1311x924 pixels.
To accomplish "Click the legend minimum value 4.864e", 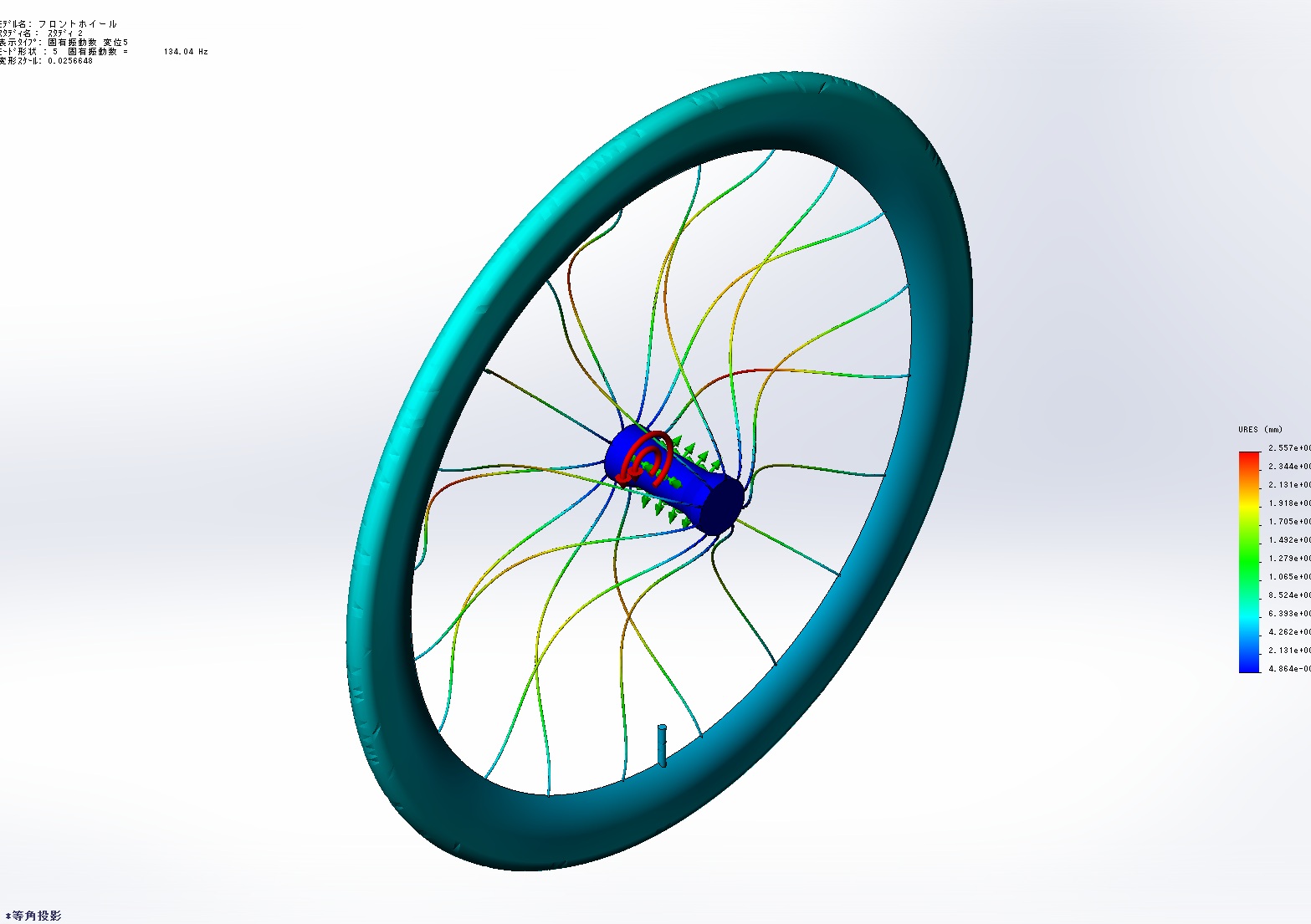I will [1289, 669].
